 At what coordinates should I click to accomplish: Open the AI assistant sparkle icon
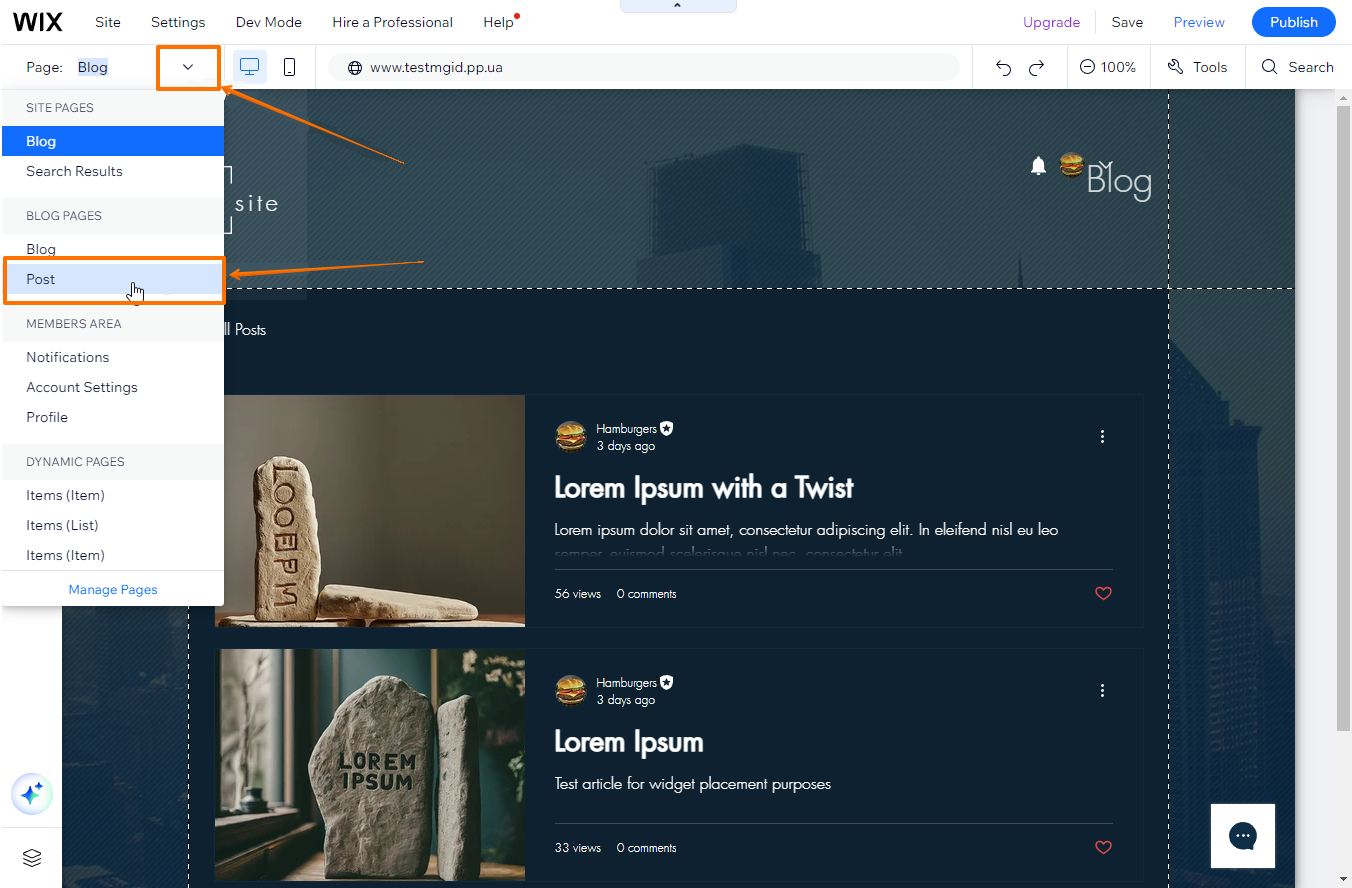(31, 793)
